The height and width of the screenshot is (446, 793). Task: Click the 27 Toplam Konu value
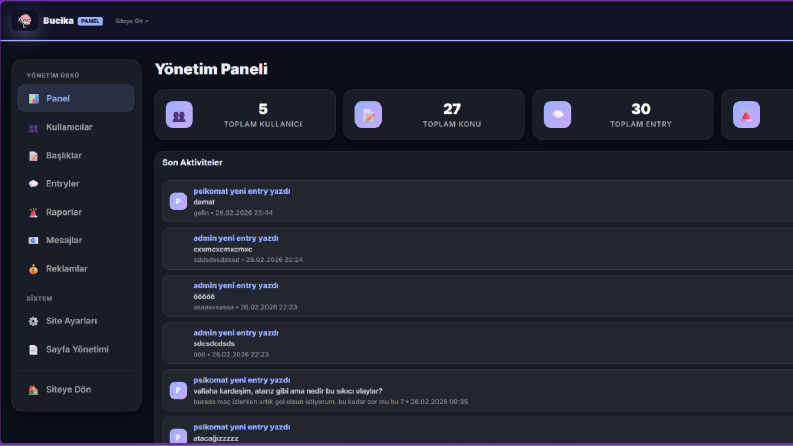tap(452, 109)
